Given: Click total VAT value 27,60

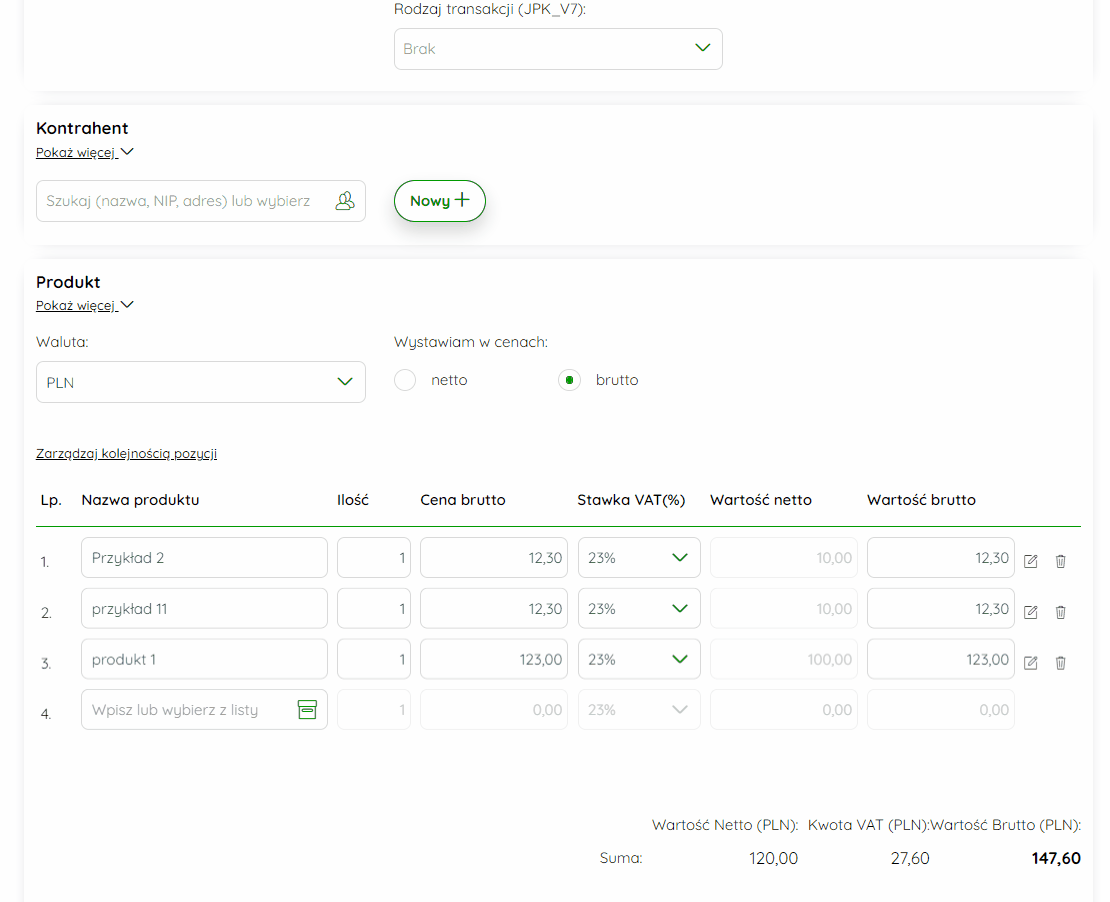Looking at the screenshot, I should coord(910,859).
